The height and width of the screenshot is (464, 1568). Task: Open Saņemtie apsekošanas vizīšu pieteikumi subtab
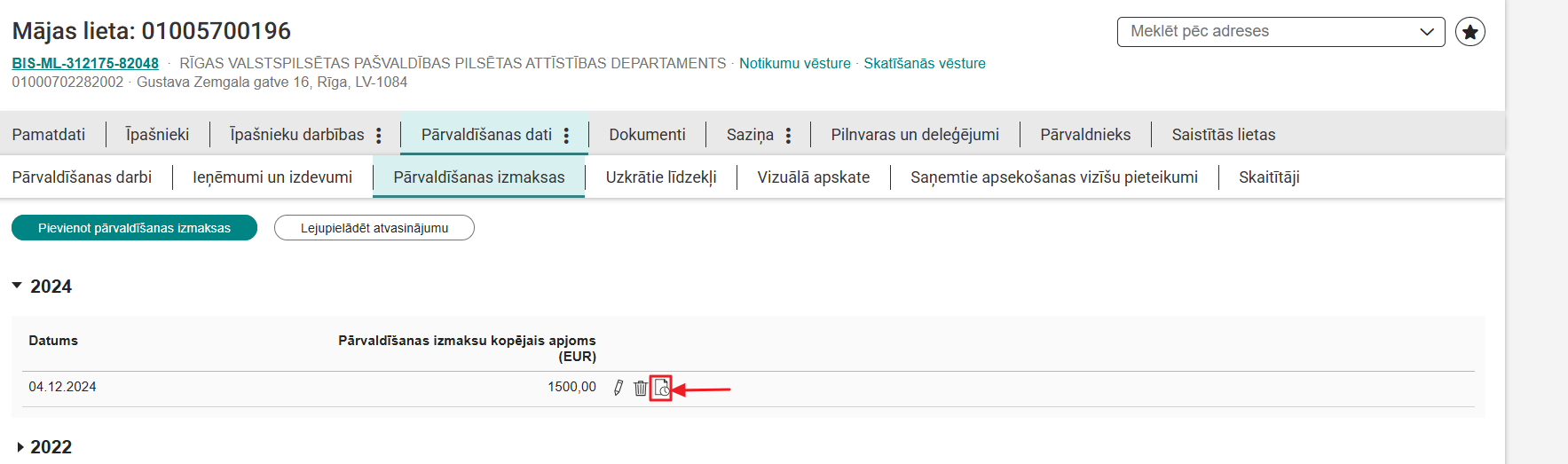pos(1054,177)
